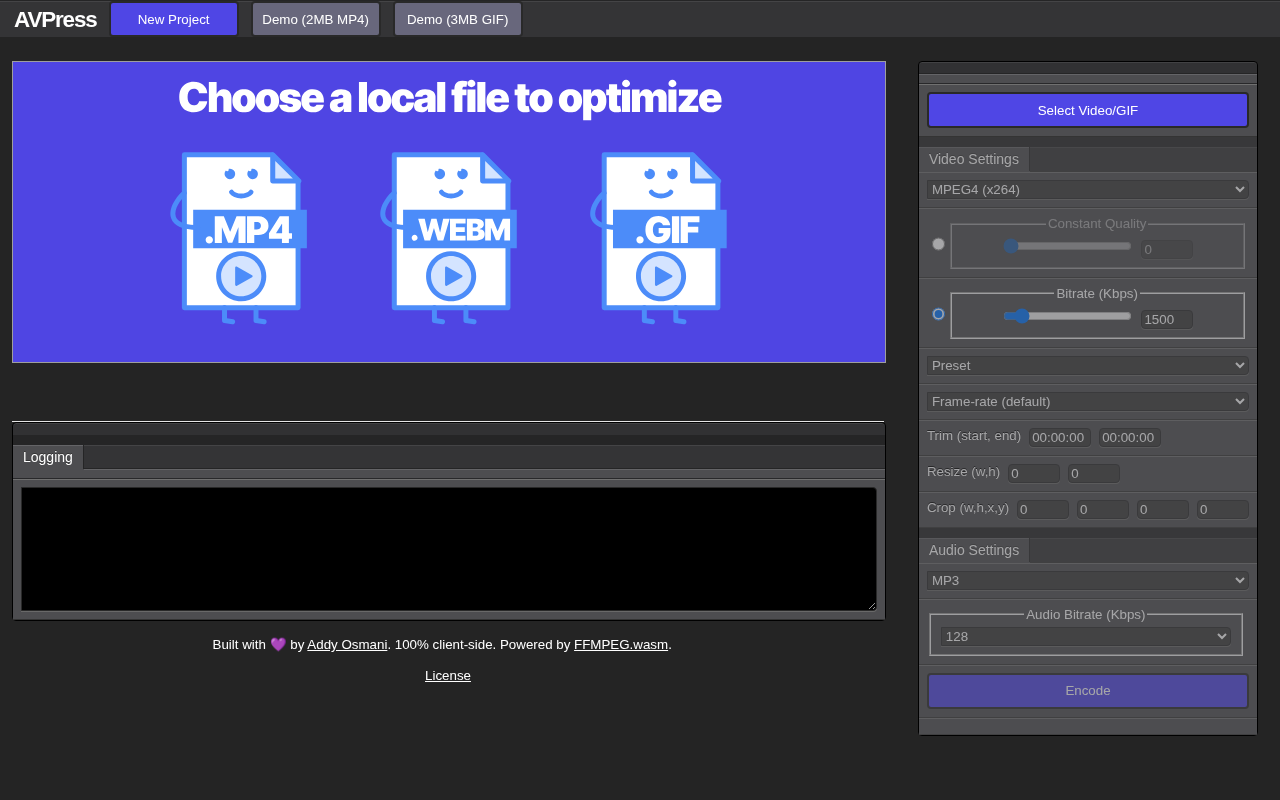Load the Demo (2MB MP4) sample

click(315, 19)
